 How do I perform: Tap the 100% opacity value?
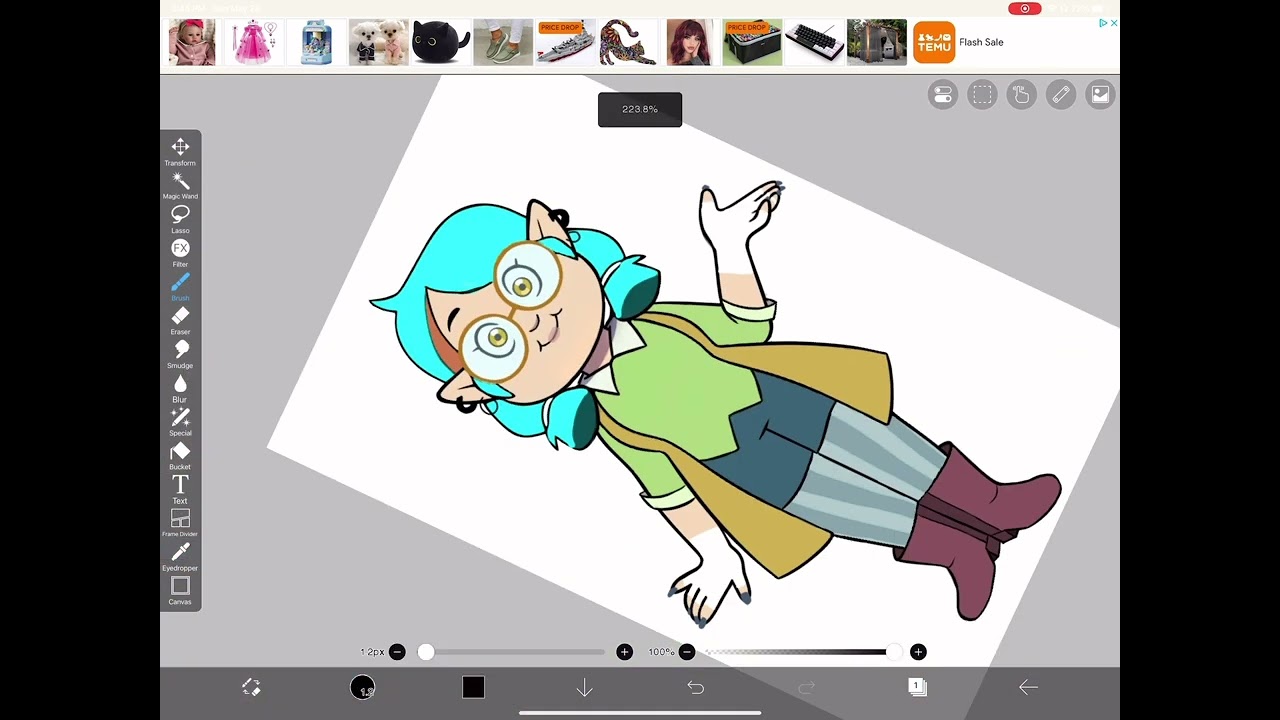[661, 652]
